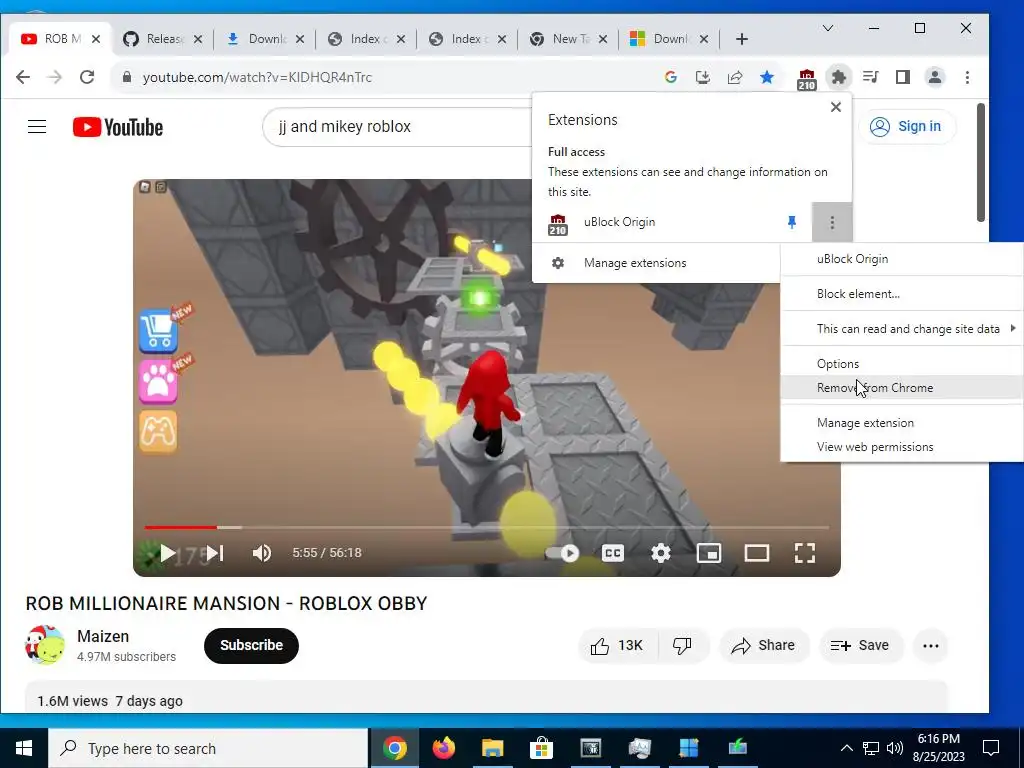The image size is (1024, 768).
Task: Focus the YouTube search box
Action: tap(398, 127)
